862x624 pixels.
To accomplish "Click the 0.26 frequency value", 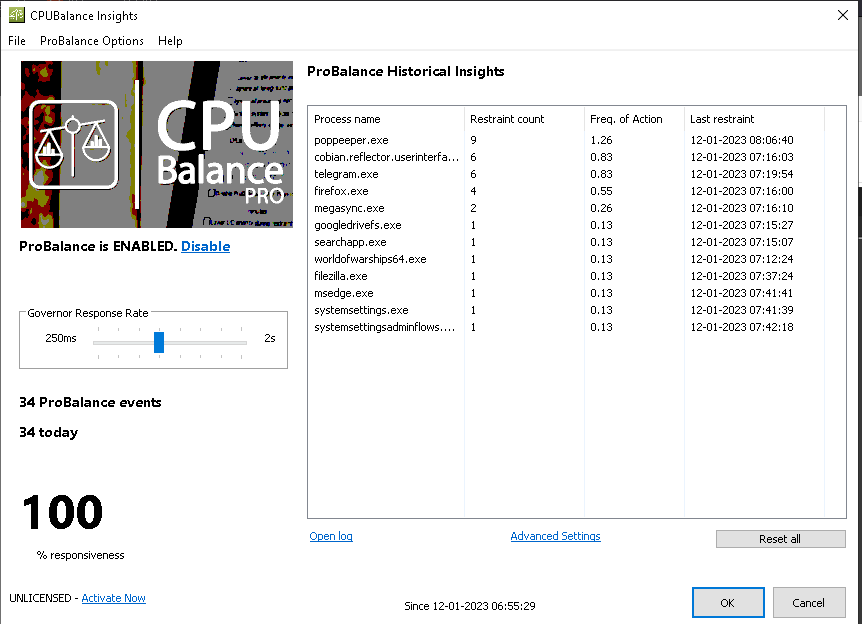I will 601,208.
